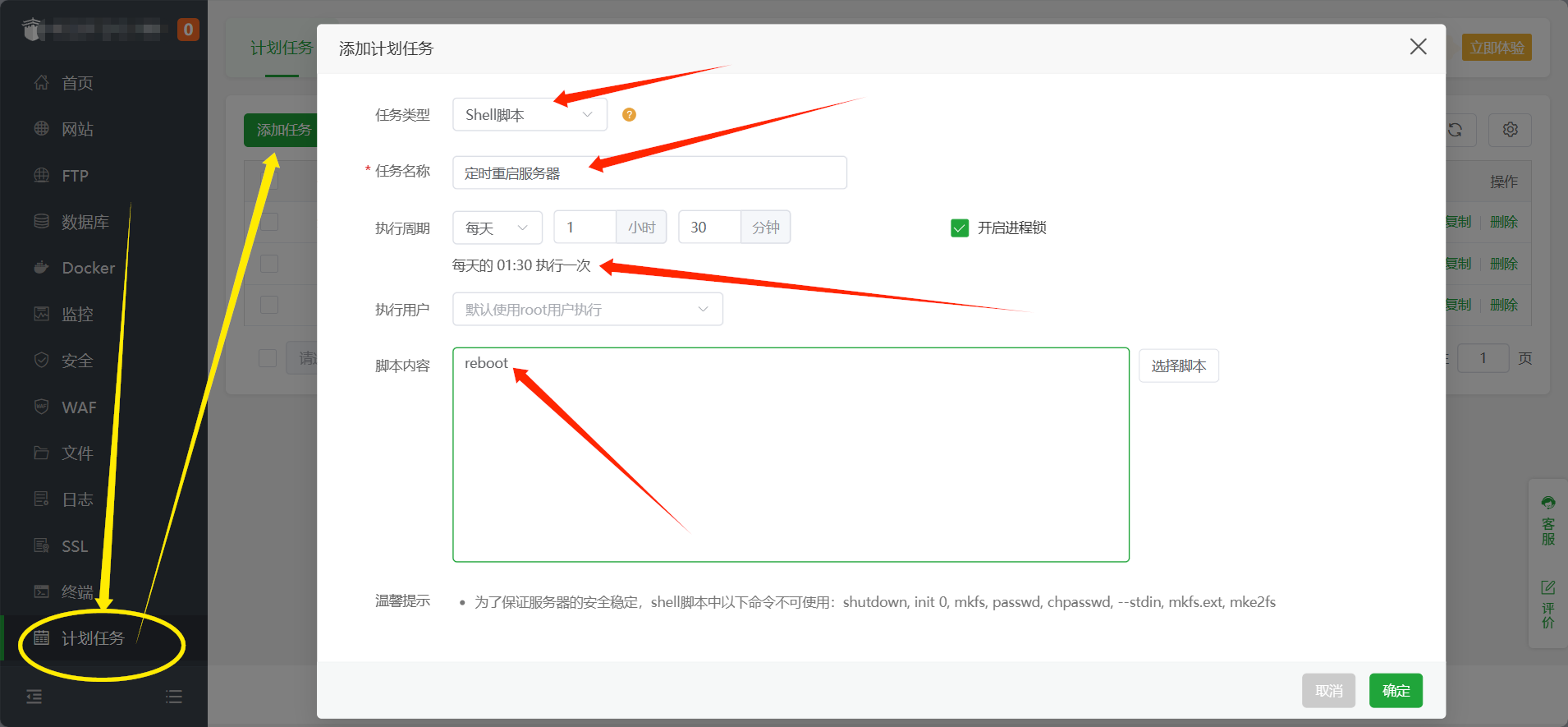Click the page number input showing 1
The image size is (1568, 727).
pos(1483,357)
